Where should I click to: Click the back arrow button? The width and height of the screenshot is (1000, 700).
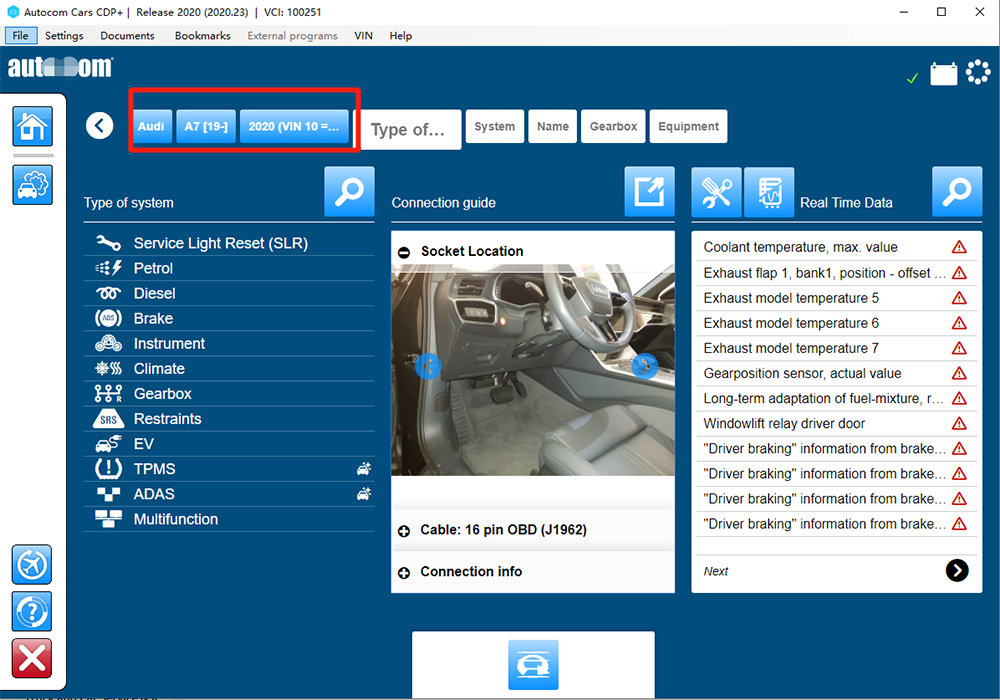click(x=99, y=126)
